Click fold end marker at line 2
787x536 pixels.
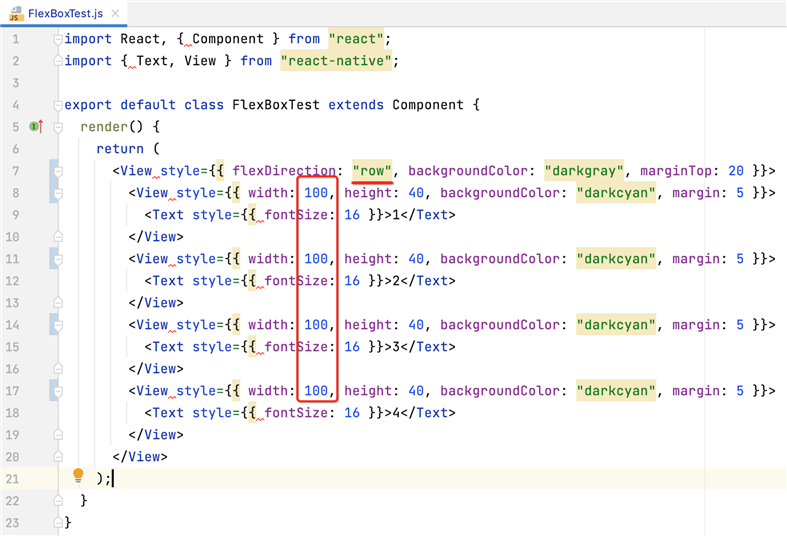click(x=58, y=61)
